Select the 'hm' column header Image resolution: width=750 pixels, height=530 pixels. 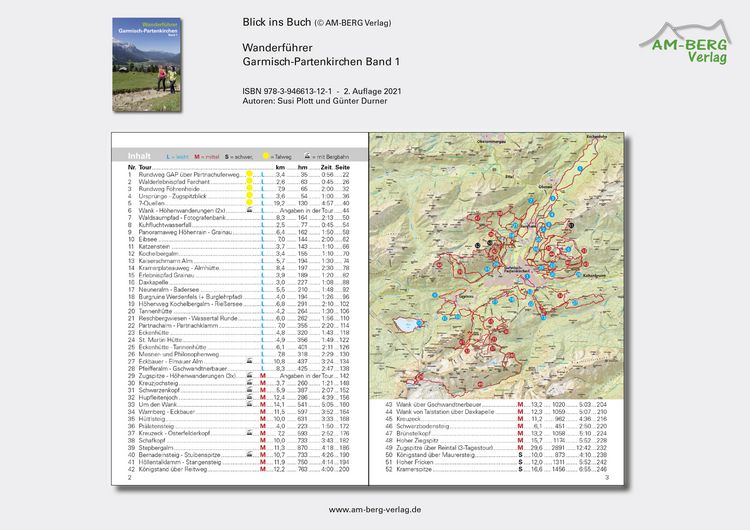pos(302,167)
